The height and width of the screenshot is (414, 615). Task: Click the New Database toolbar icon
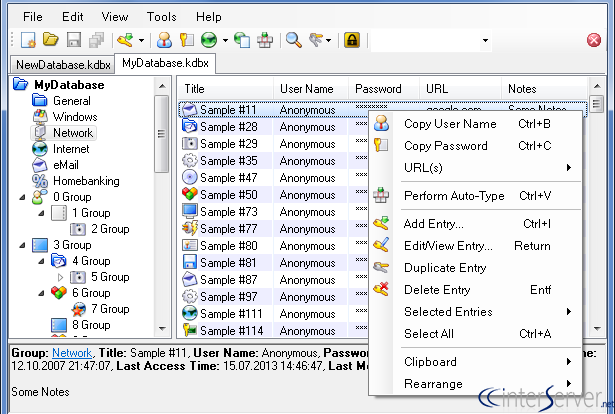pos(28,40)
